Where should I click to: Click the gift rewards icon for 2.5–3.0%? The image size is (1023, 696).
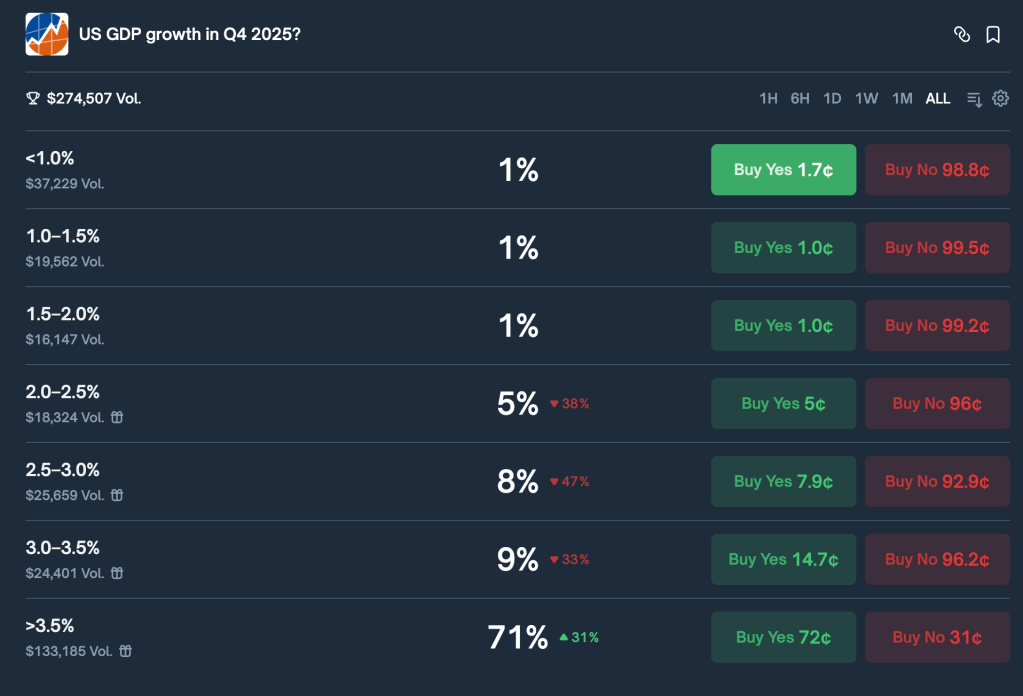click(x=117, y=496)
